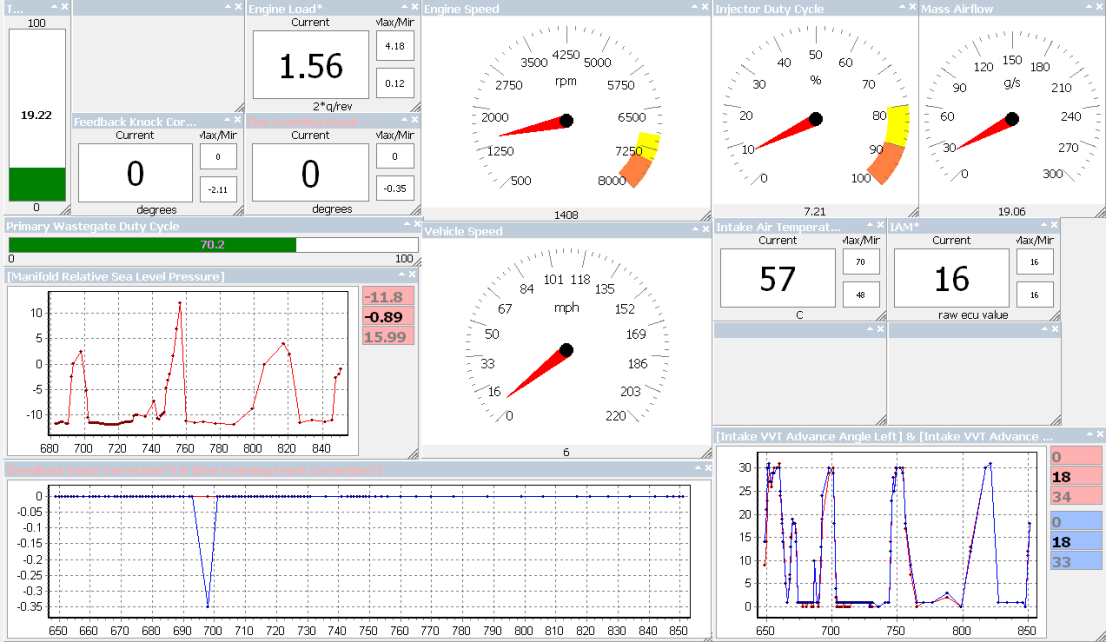Click the Intake Air Temperature current value 57
Image resolution: width=1106 pixels, height=642 pixels.
click(777, 278)
